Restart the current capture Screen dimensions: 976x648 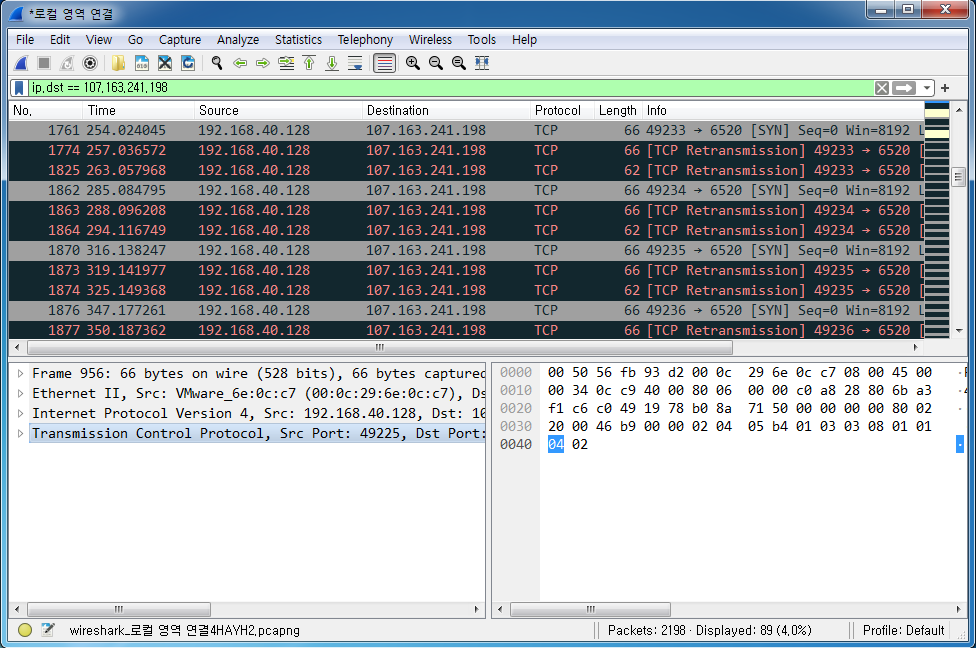coord(67,63)
